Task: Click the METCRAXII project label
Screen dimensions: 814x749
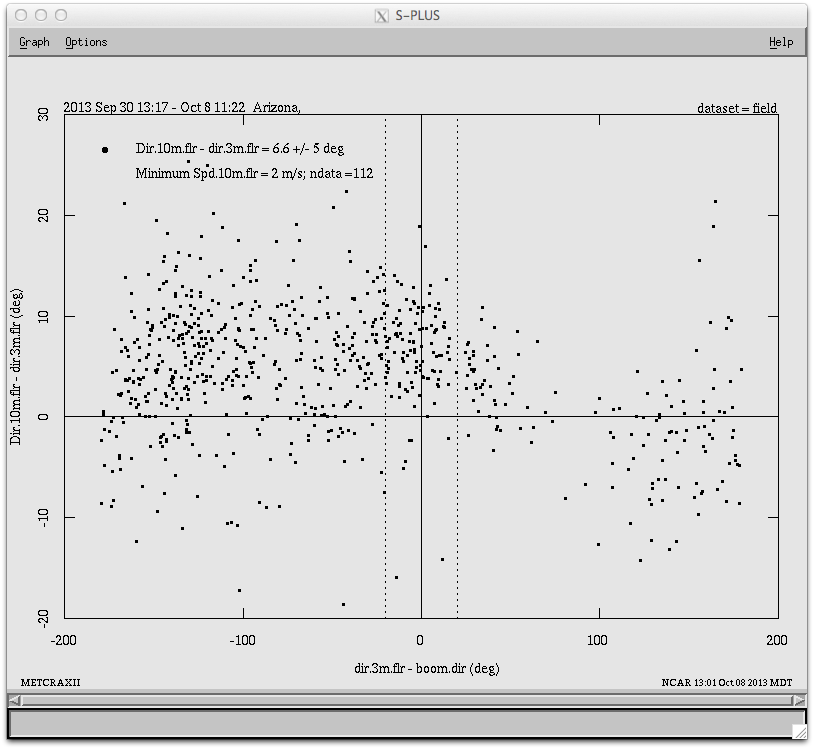Action: point(50,683)
